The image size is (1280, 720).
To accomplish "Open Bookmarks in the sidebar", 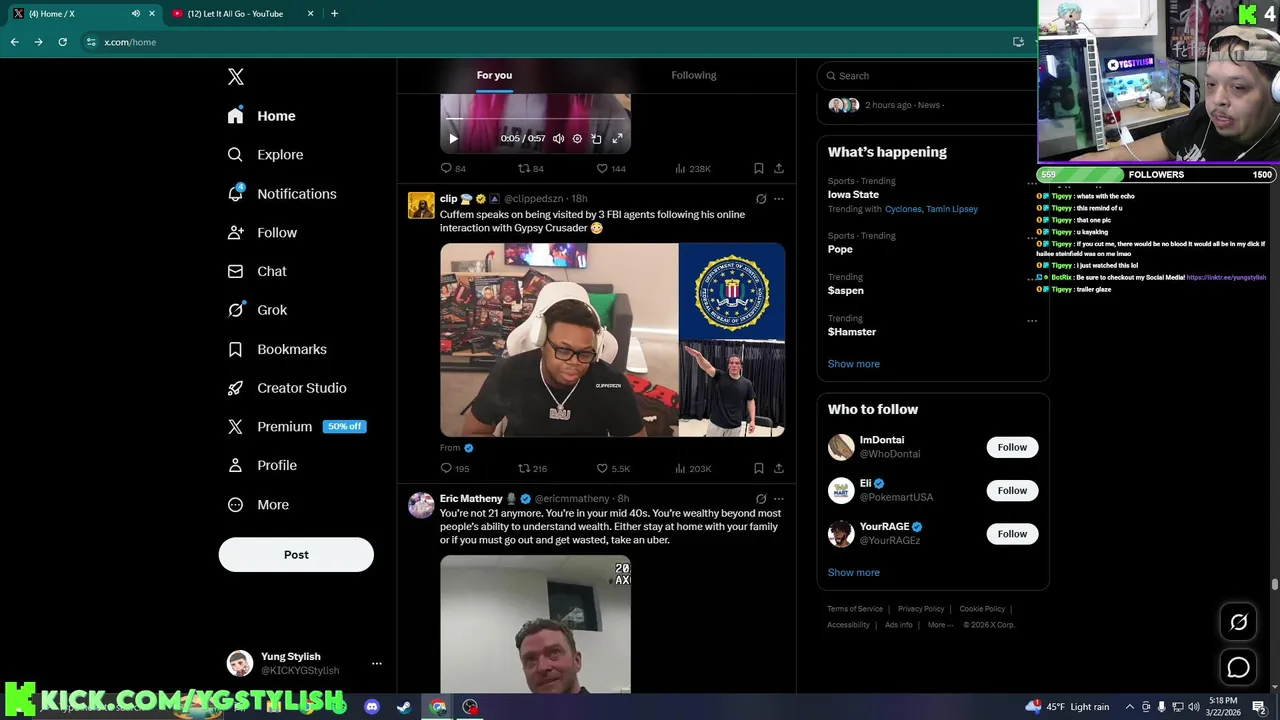I will coord(277,349).
